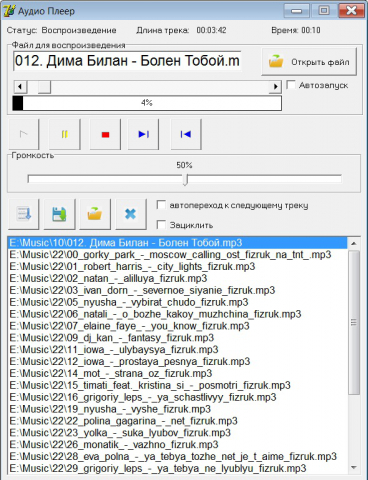Viewport: 368px width, 480px height.
Task: Skip to the next track
Action: [x=144, y=134]
